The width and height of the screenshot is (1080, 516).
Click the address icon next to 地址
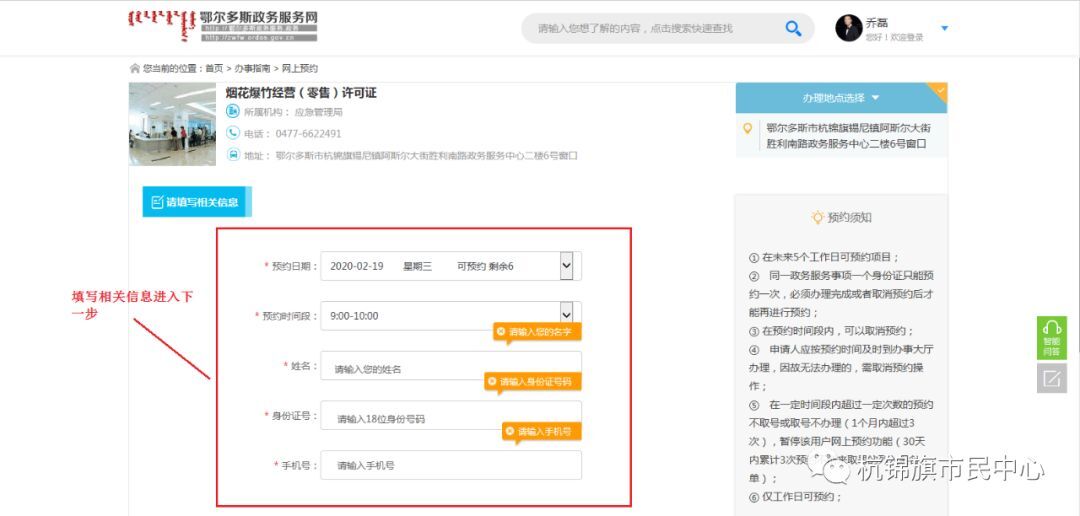[x=233, y=155]
